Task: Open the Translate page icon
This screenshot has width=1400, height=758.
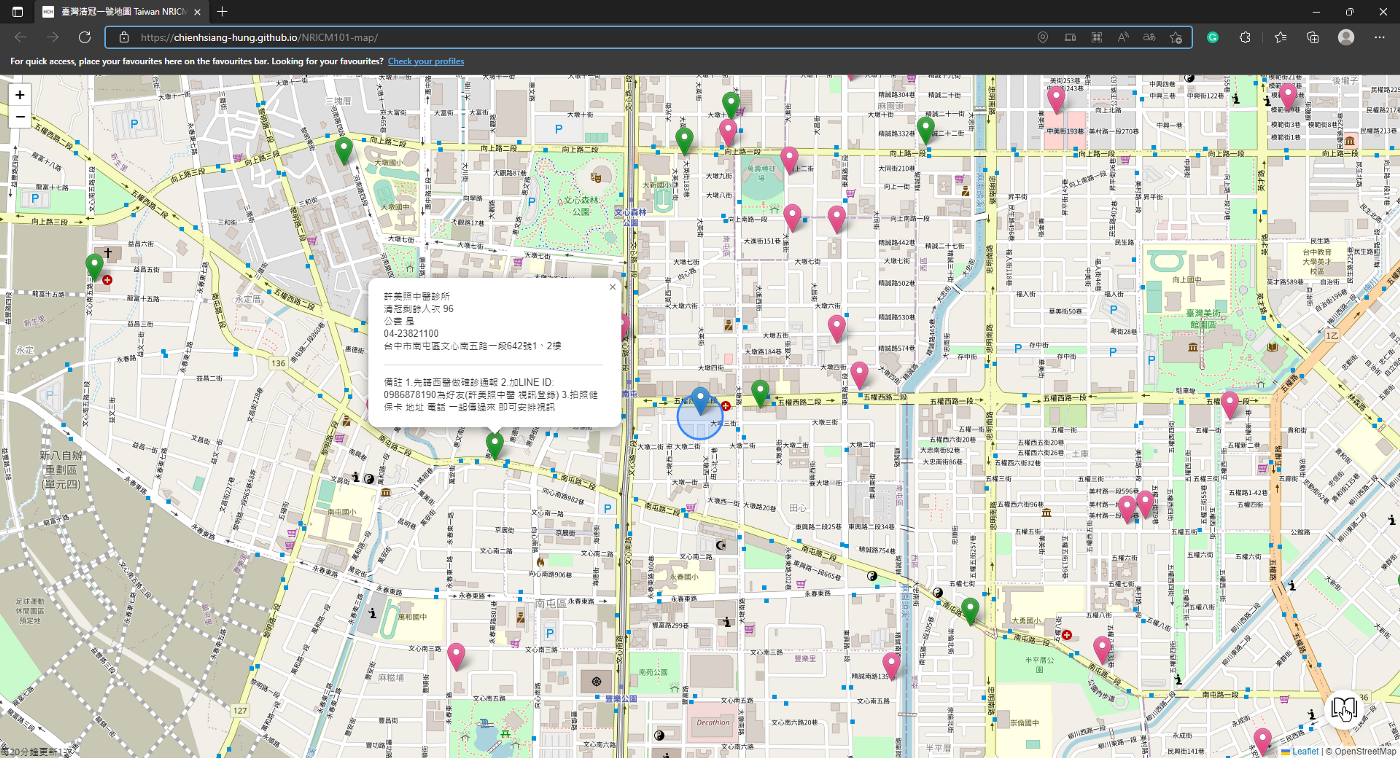Action: coord(1149,37)
